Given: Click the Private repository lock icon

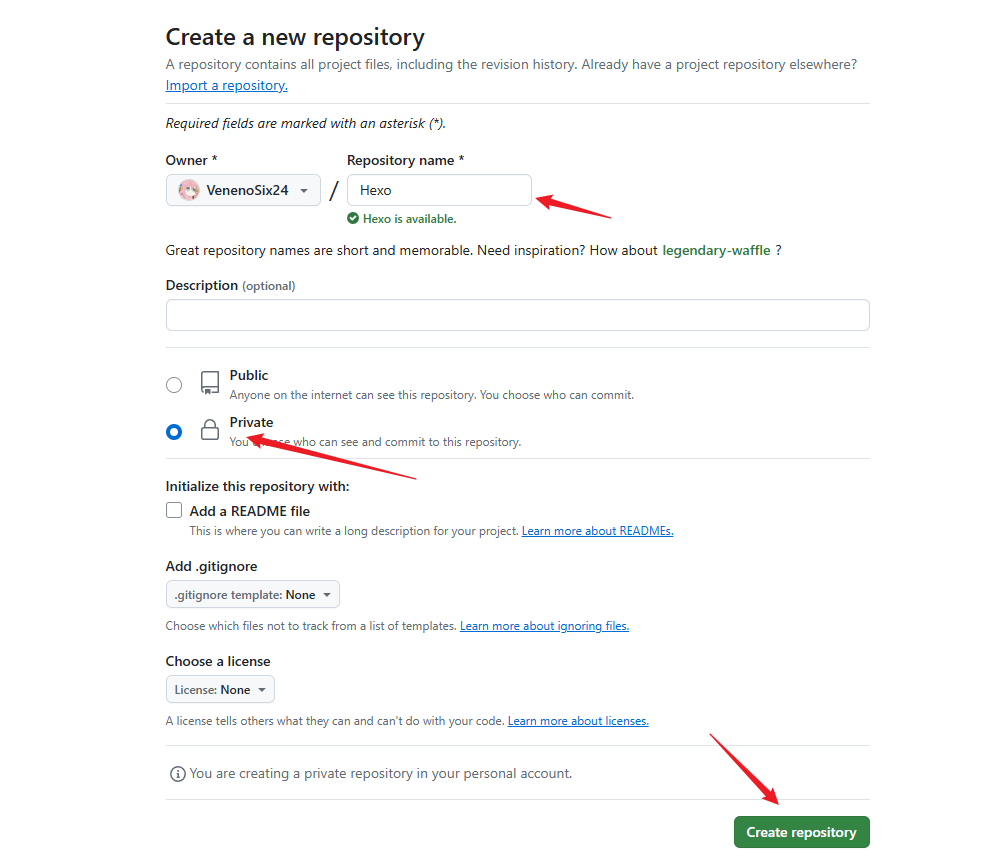Looking at the screenshot, I should (209, 430).
